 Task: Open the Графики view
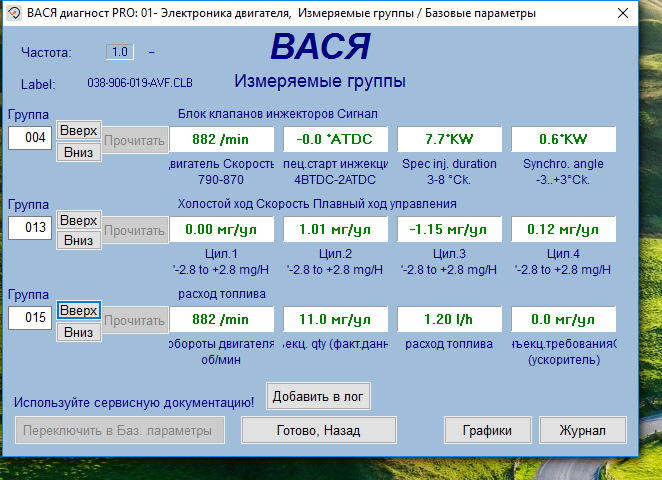[x=487, y=430]
